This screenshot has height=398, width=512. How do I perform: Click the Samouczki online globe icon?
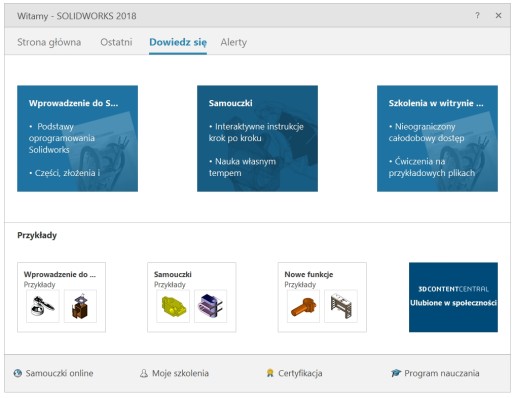(18, 373)
